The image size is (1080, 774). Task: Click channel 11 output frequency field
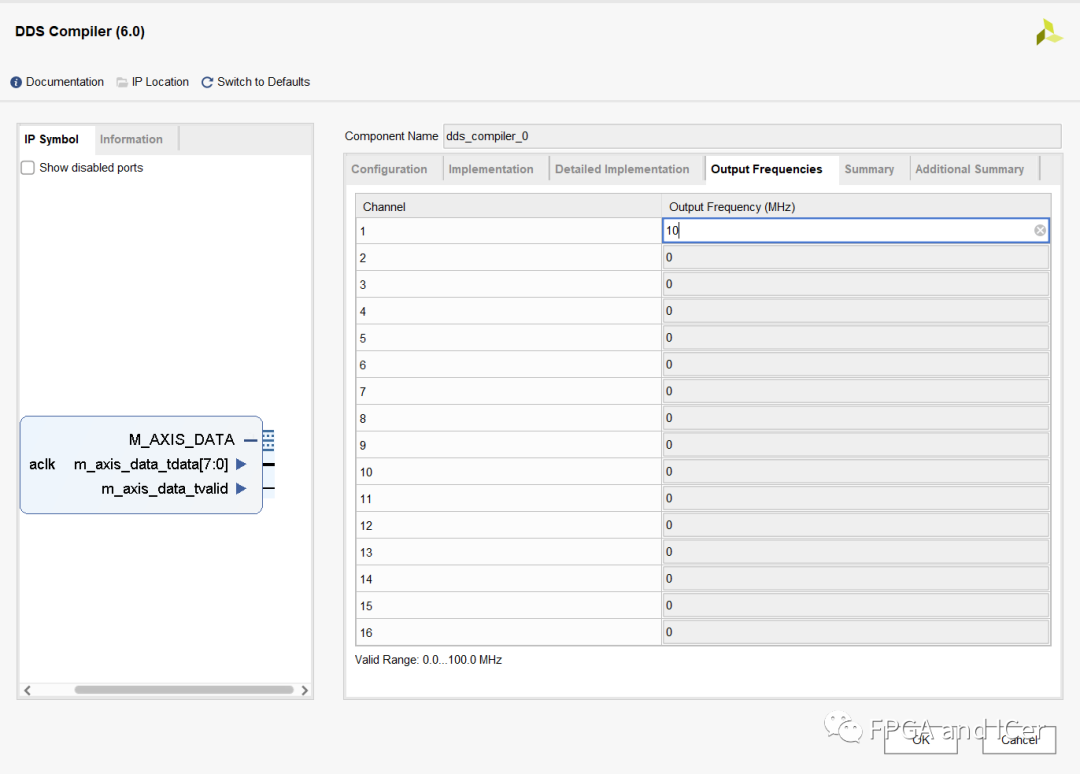tap(855, 499)
